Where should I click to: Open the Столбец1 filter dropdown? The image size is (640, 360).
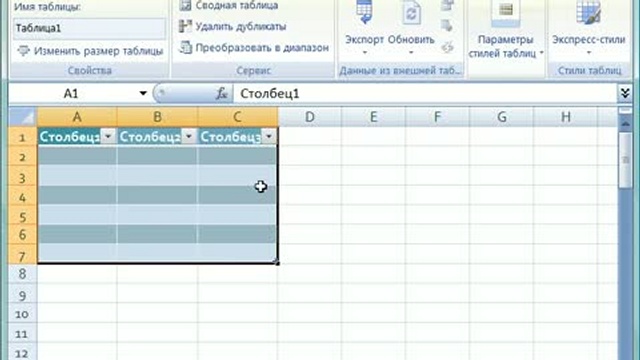(108, 136)
